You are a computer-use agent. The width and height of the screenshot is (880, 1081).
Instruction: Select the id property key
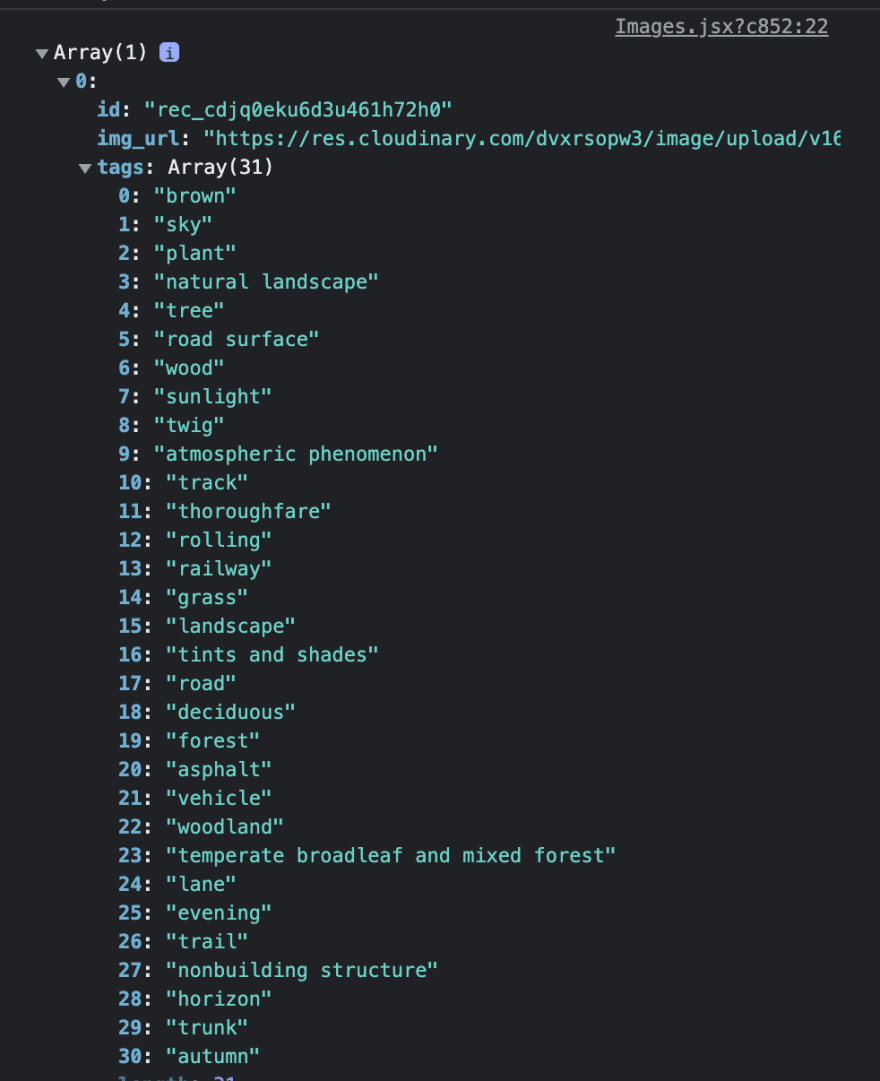point(109,110)
